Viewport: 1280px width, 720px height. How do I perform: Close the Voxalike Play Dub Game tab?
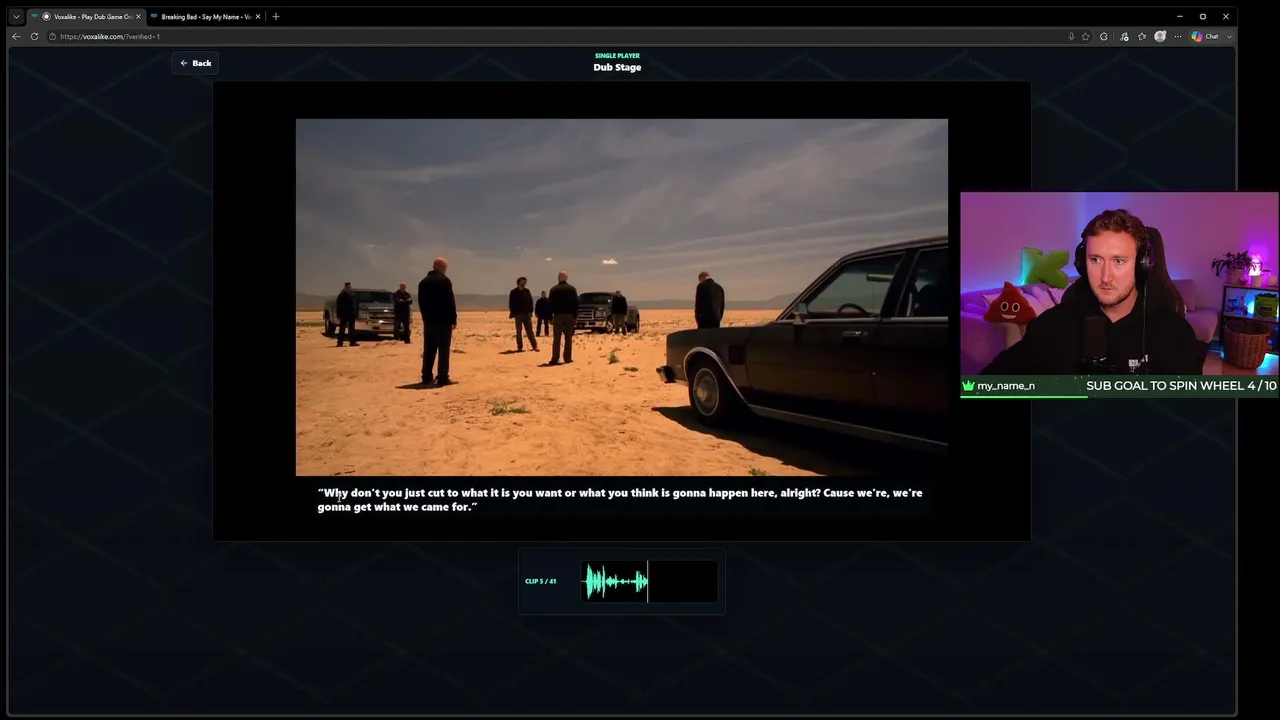[x=138, y=16]
